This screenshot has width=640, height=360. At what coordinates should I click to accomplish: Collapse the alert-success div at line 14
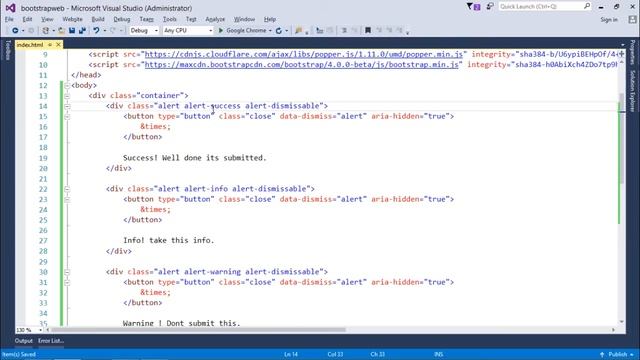67,106
